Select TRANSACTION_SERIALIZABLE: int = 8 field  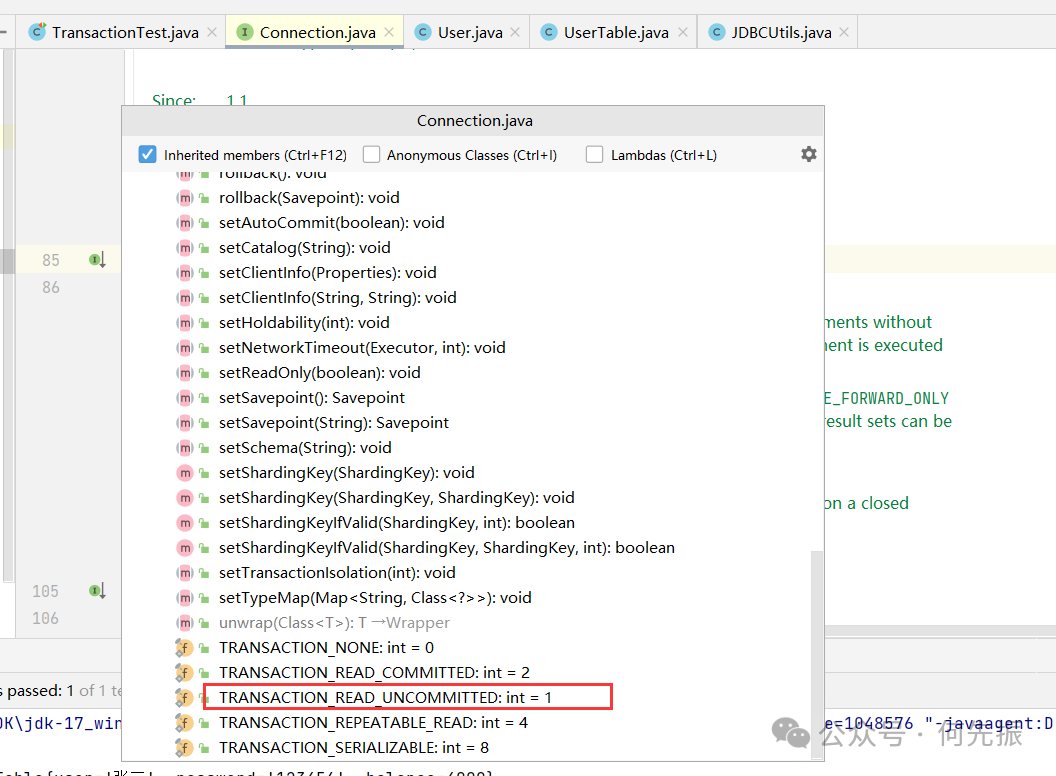pos(354,747)
